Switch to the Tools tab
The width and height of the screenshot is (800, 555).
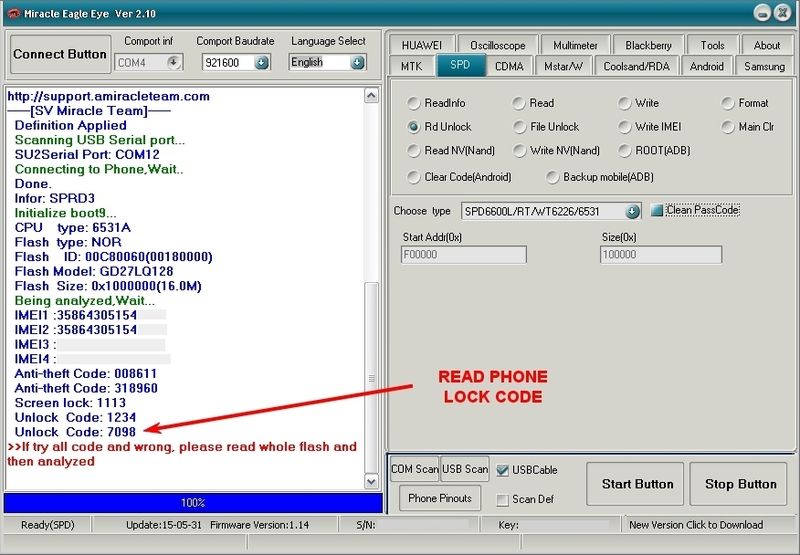712,45
